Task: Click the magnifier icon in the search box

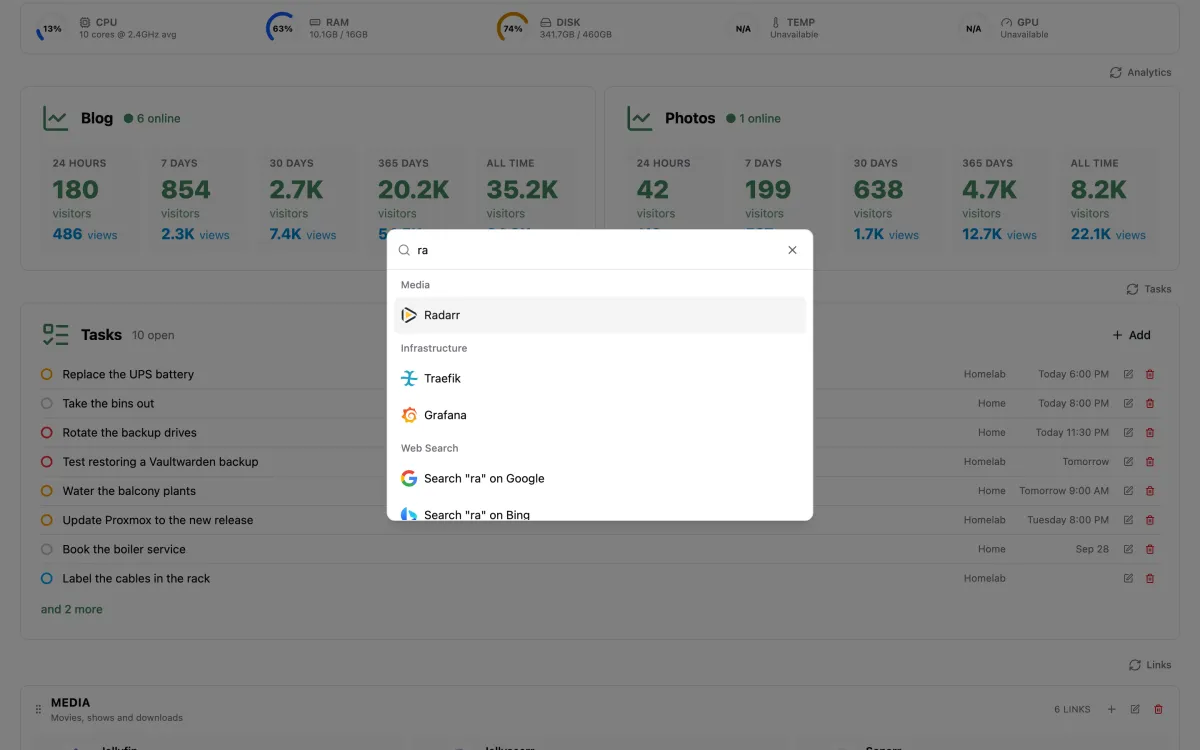Action: point(404,250)
